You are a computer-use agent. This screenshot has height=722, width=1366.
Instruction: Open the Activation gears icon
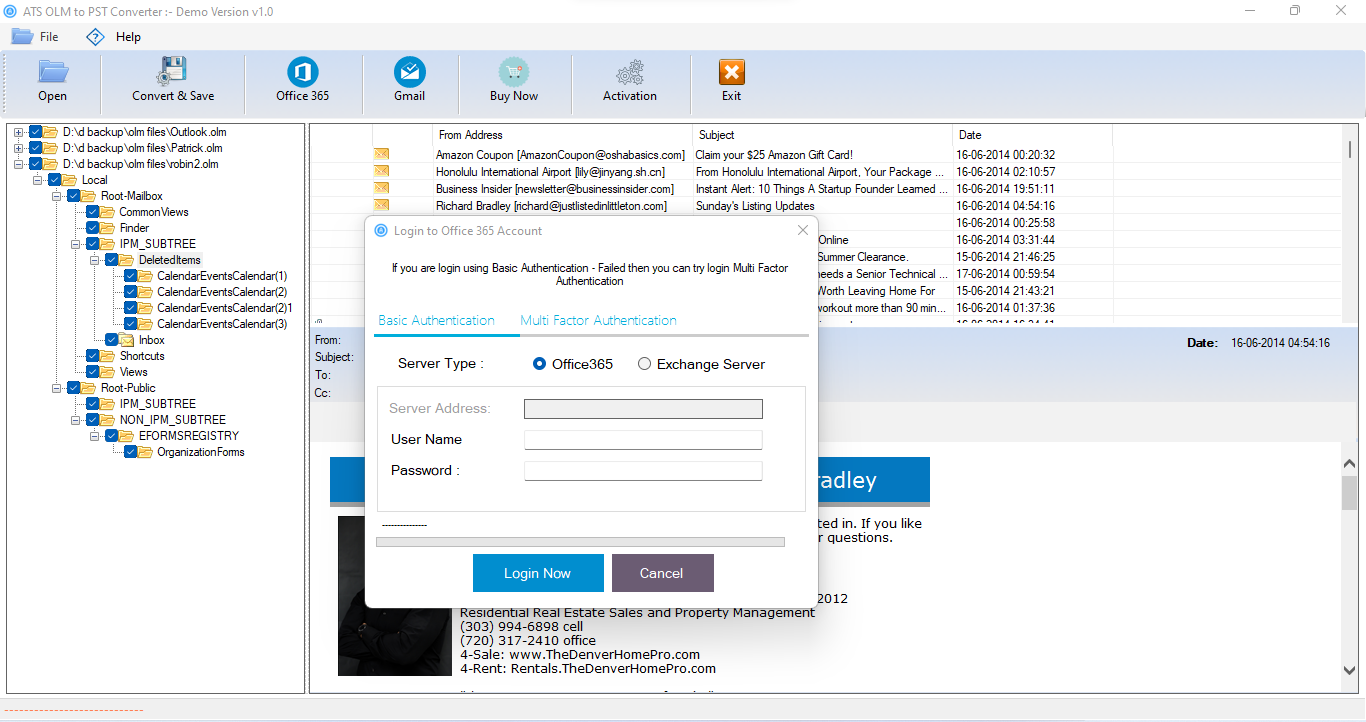coord(629,73)
